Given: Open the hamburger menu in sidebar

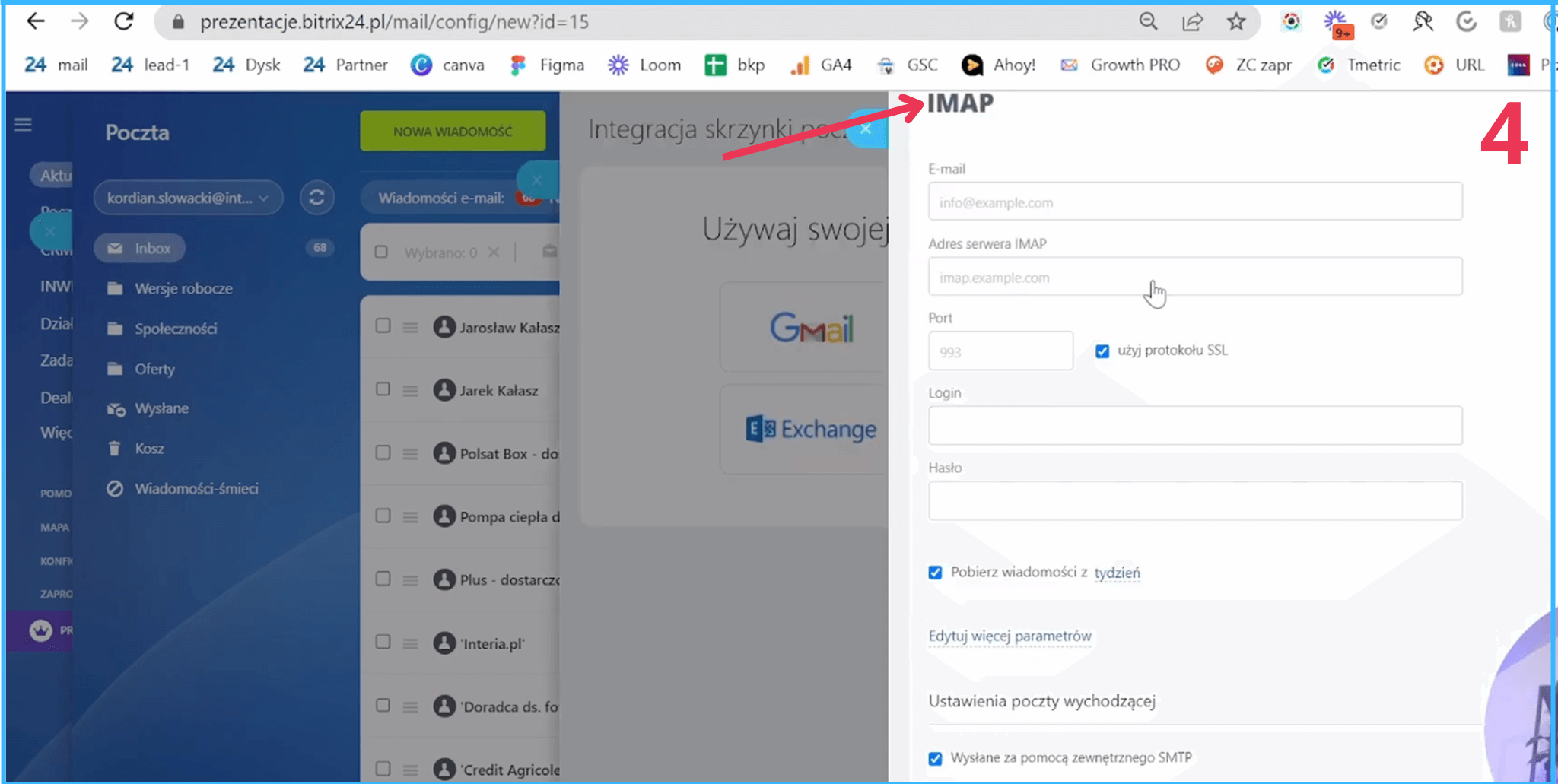Looking at the screenshot, I should click(23, 125).
